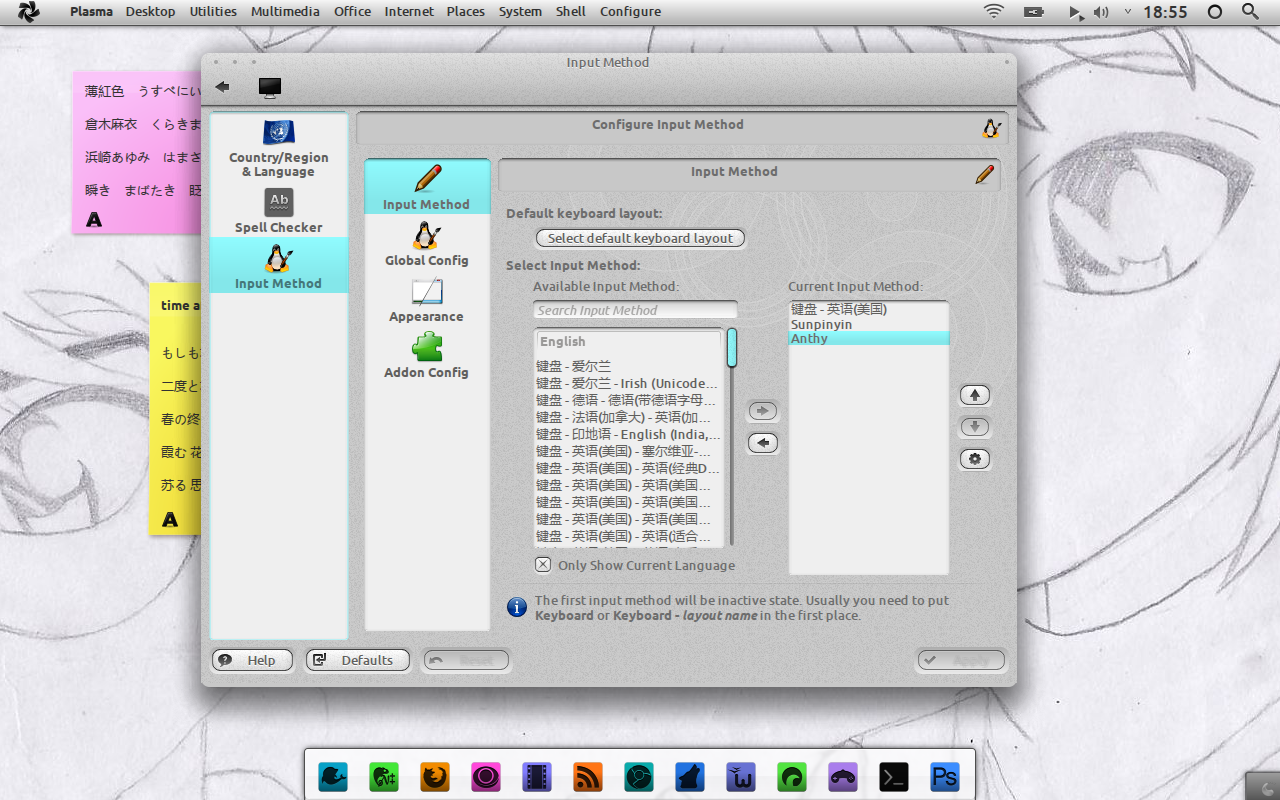Screen dimensions: 1280x800
Task: Open the orange RSS feed reader icon
Action: [x=588, y=777]
